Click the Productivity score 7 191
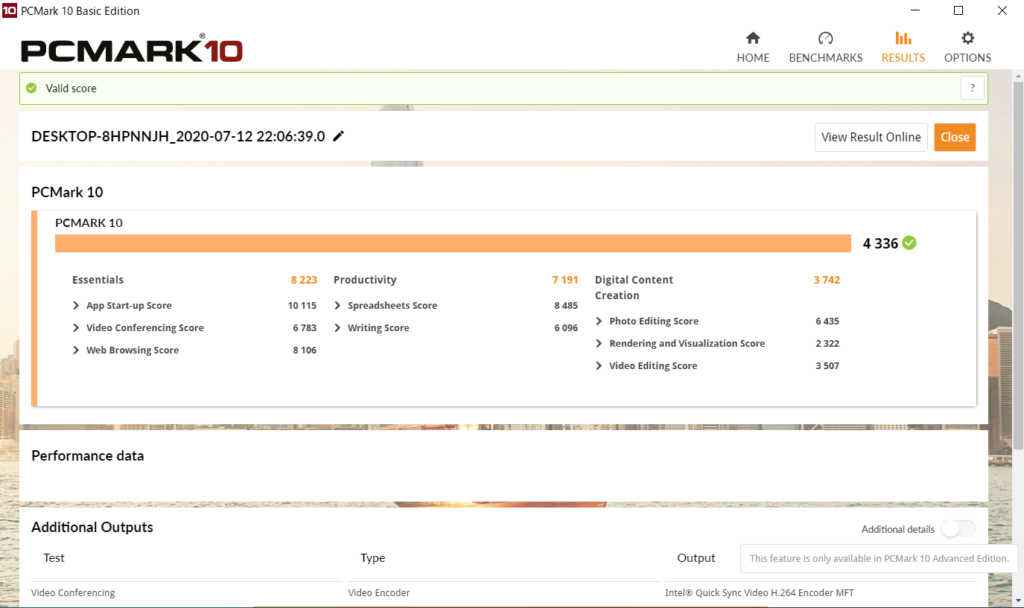The image size is (1024, 608). coord(565,280)
